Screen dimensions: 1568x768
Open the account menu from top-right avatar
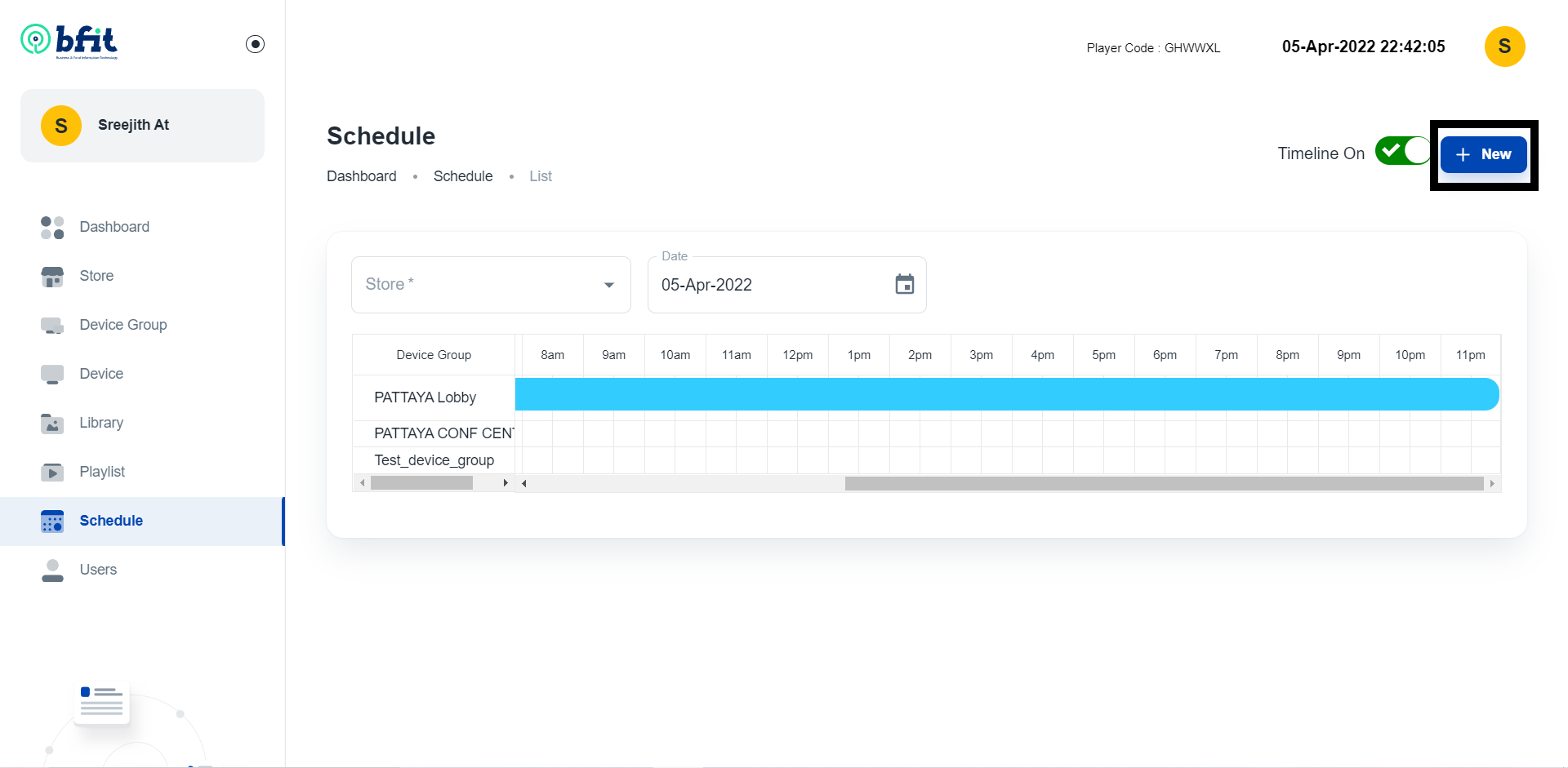[1504, 47]
